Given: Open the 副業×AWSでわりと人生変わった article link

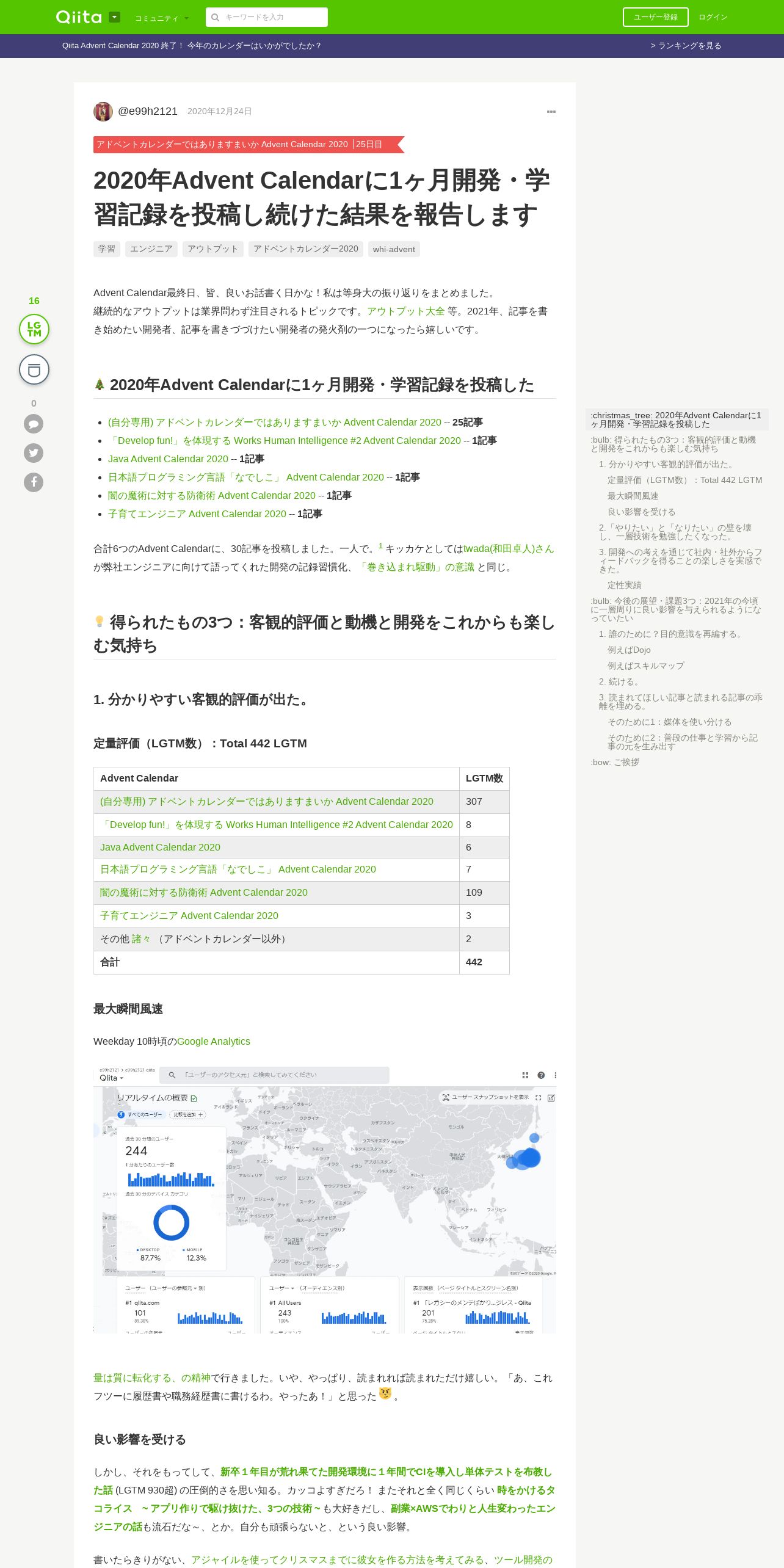Looking at the screenshot, I should click(x=324, y=1518).
